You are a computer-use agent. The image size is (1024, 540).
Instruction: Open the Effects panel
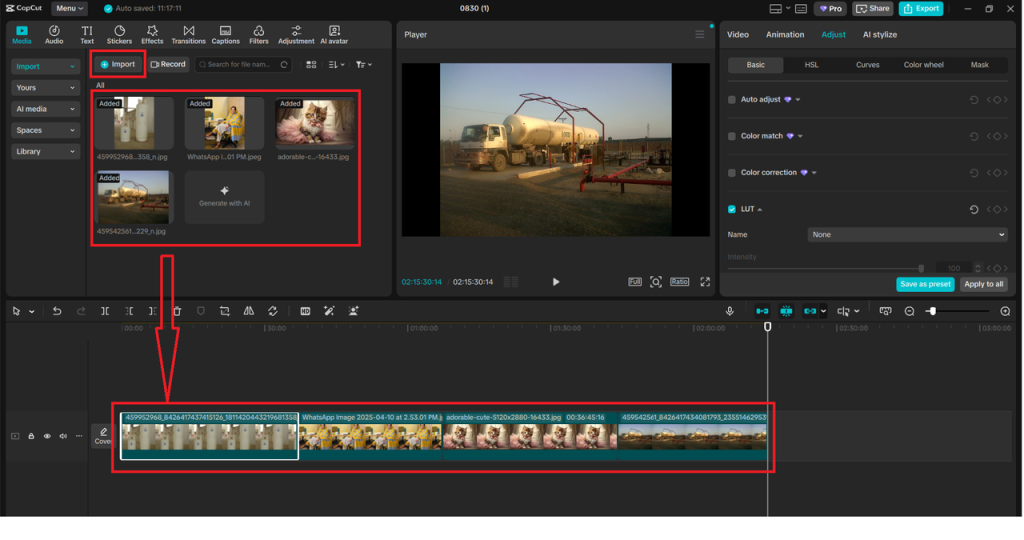152,35
